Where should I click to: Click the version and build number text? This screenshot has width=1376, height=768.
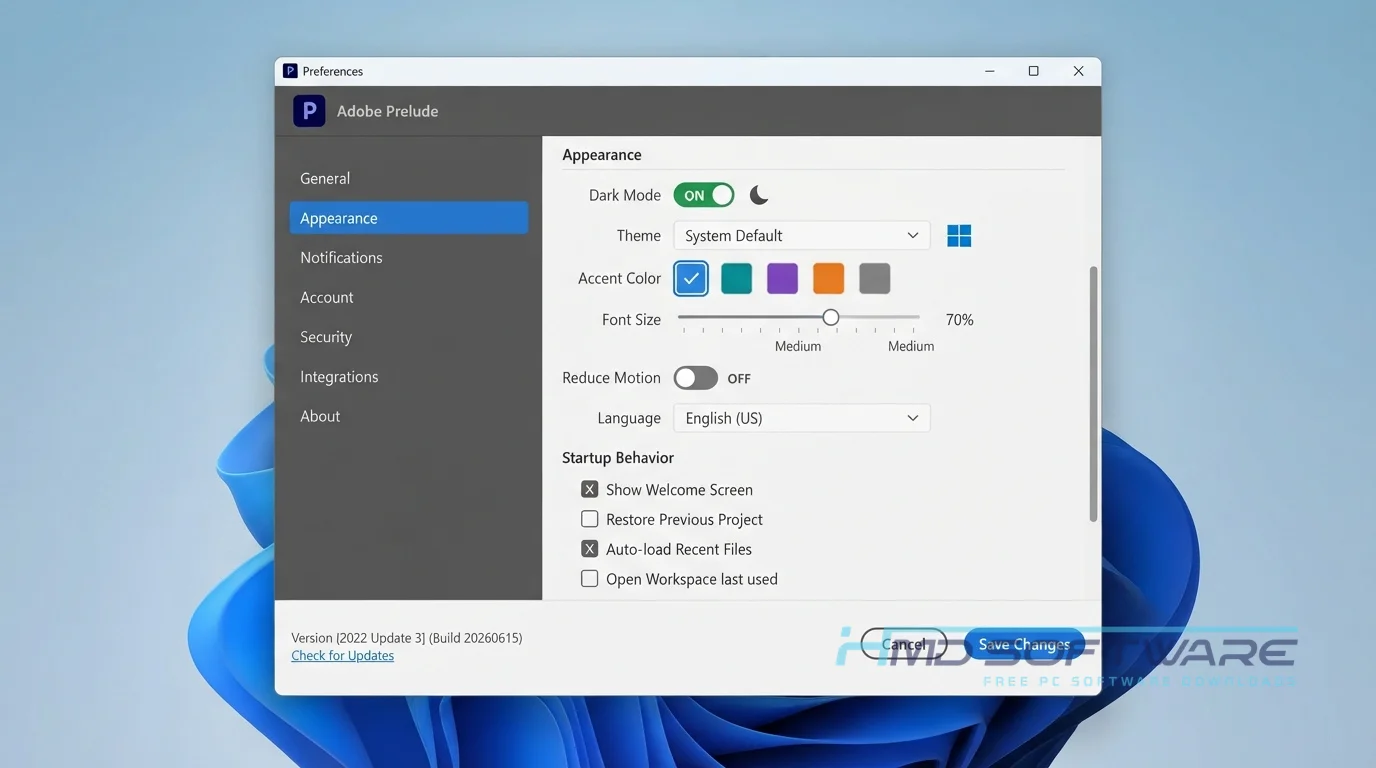pyautogui.click(x=407, y=638)
